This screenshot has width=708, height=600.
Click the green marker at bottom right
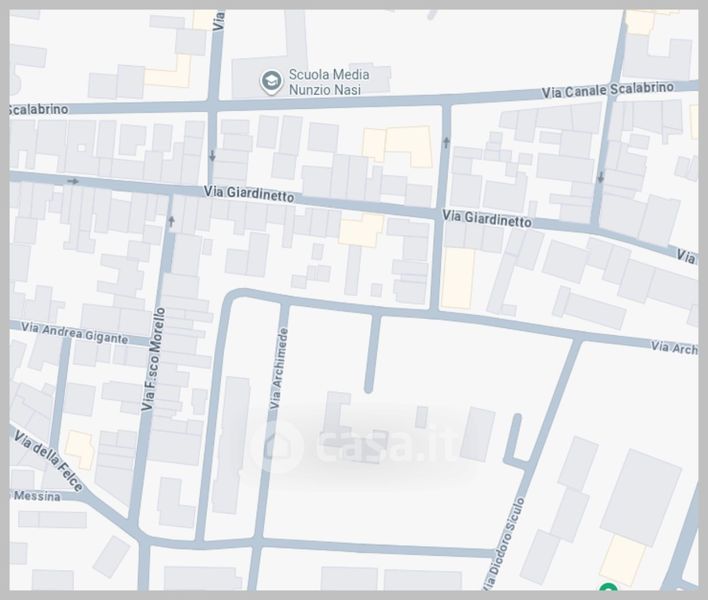pyautogui.click(x=607, y=590)
